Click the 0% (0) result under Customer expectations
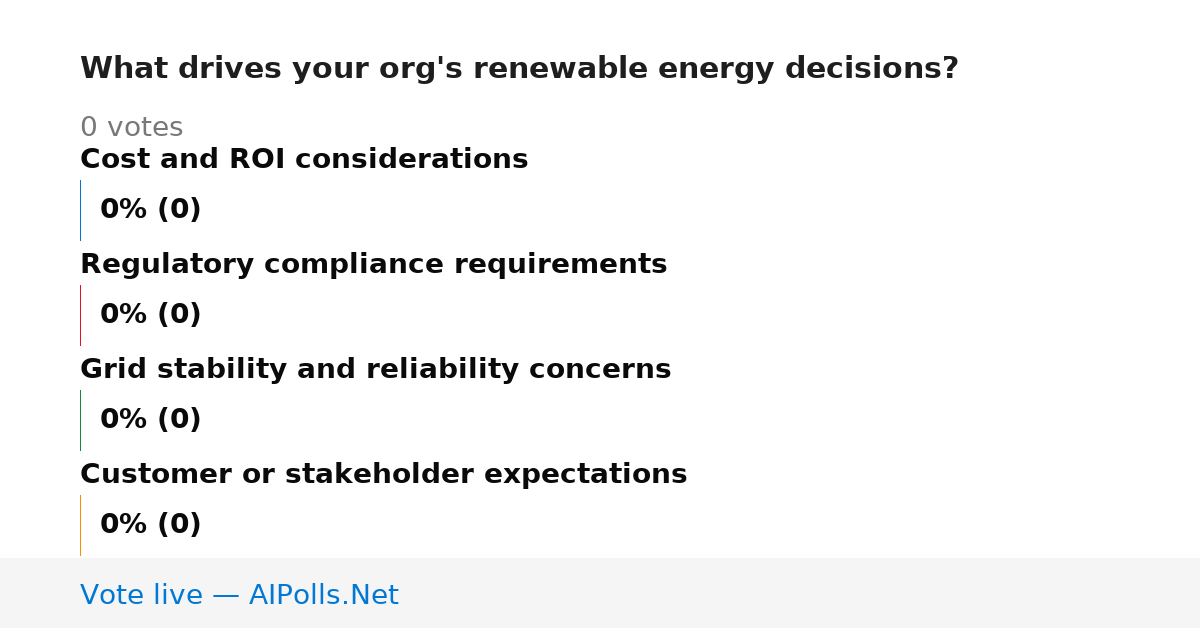This screenshot has width=1200, height=628. tap(150, 525)
